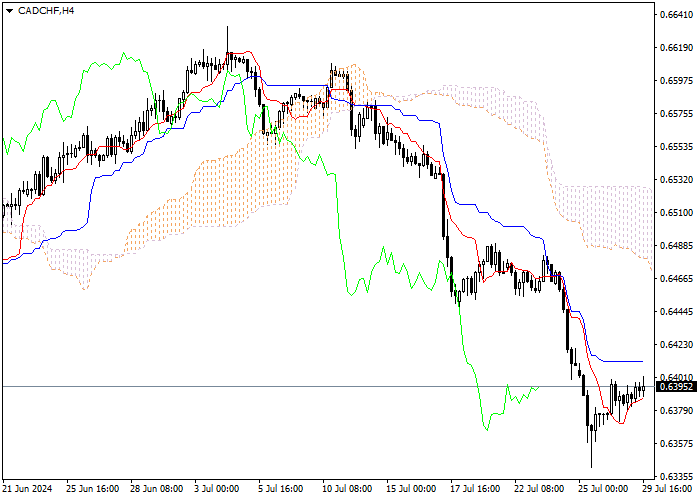The image size is (700, 500).
Task: Click time axis label 25 Jul 00:00
Action: tap(604, 489)
